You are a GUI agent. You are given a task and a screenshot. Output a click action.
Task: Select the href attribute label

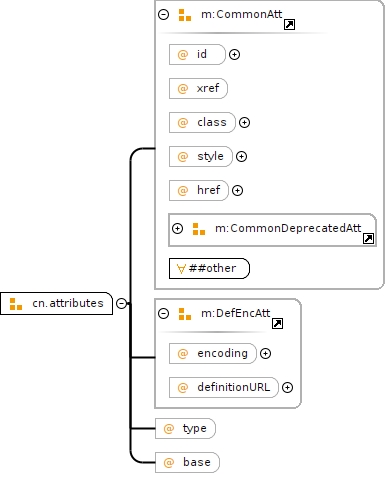click(x=209, y=190)
